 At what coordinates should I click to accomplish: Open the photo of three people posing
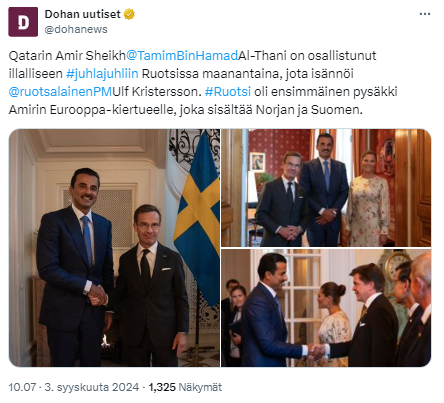coord(326,188)
